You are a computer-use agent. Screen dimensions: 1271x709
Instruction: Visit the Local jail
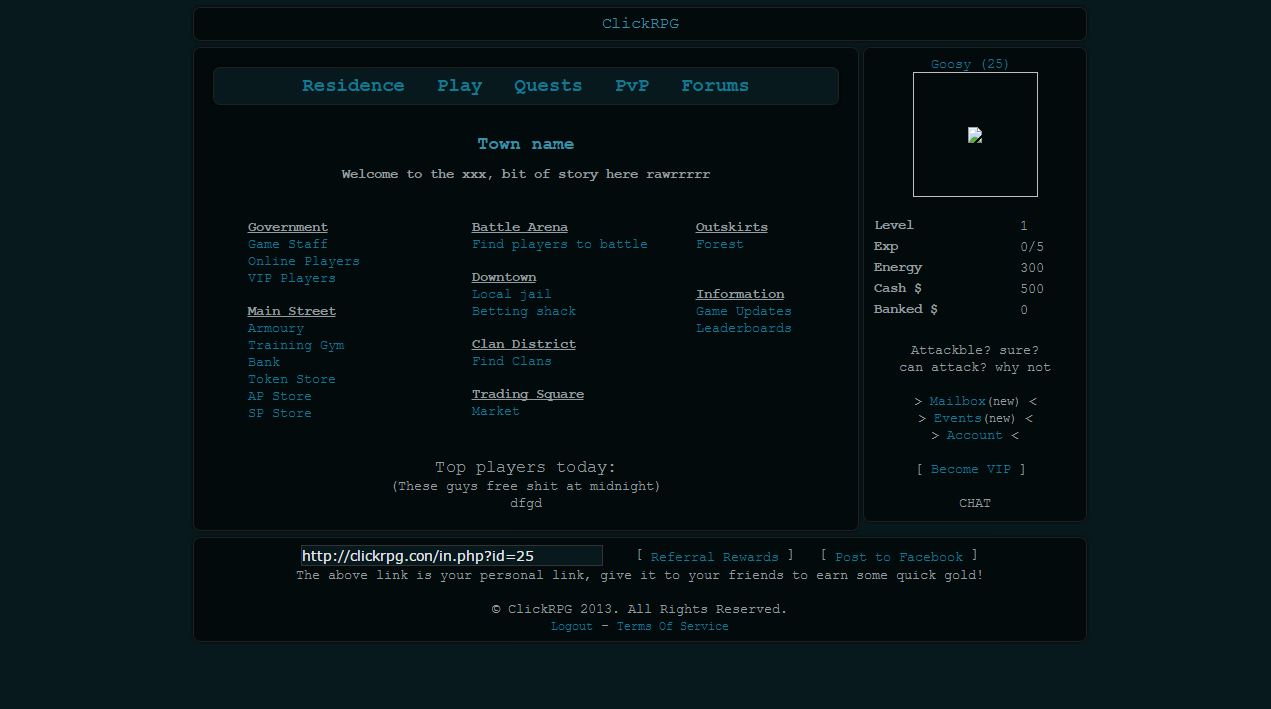pos(512,294)
